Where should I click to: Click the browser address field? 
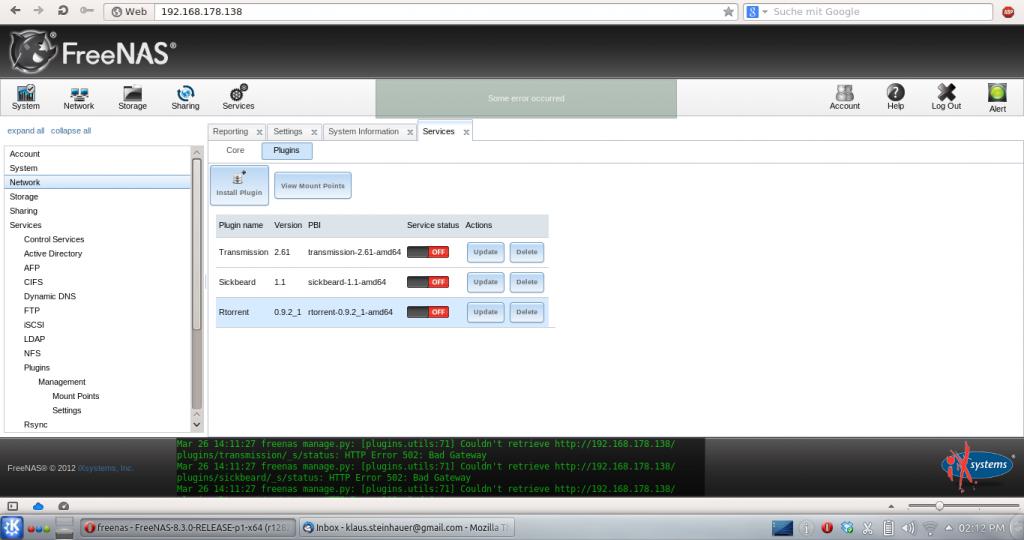(x=438, y=12)
